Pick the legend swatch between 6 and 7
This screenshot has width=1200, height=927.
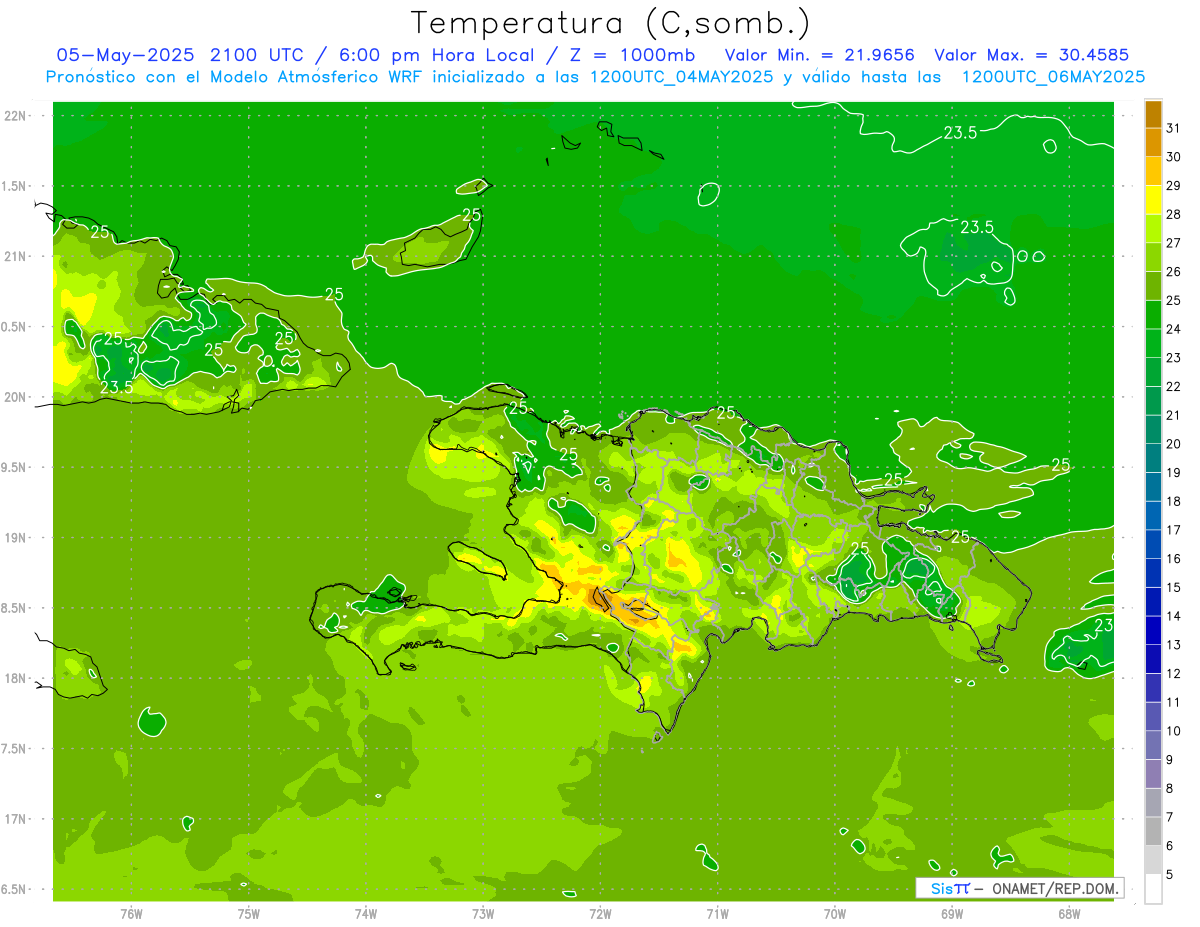[1153, 831]
